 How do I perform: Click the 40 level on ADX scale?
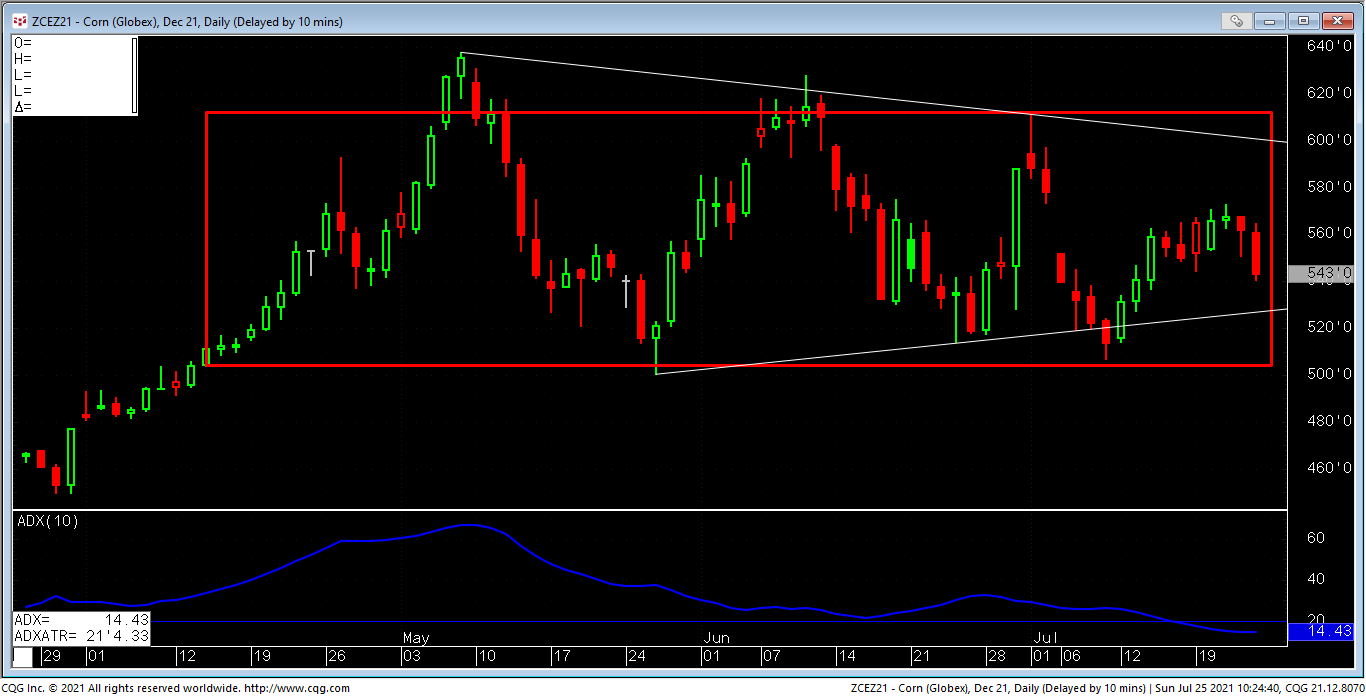tap(1317, 579)
